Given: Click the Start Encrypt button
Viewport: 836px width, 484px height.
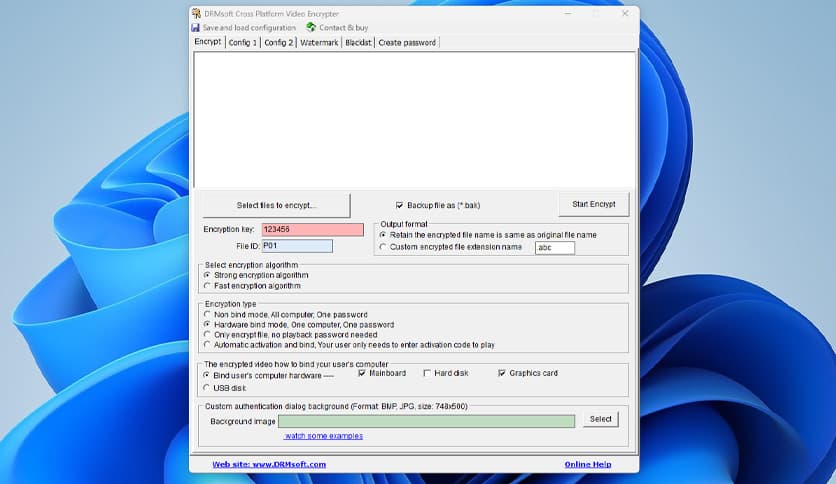Looking at the screenshot, I should point(593,204).
